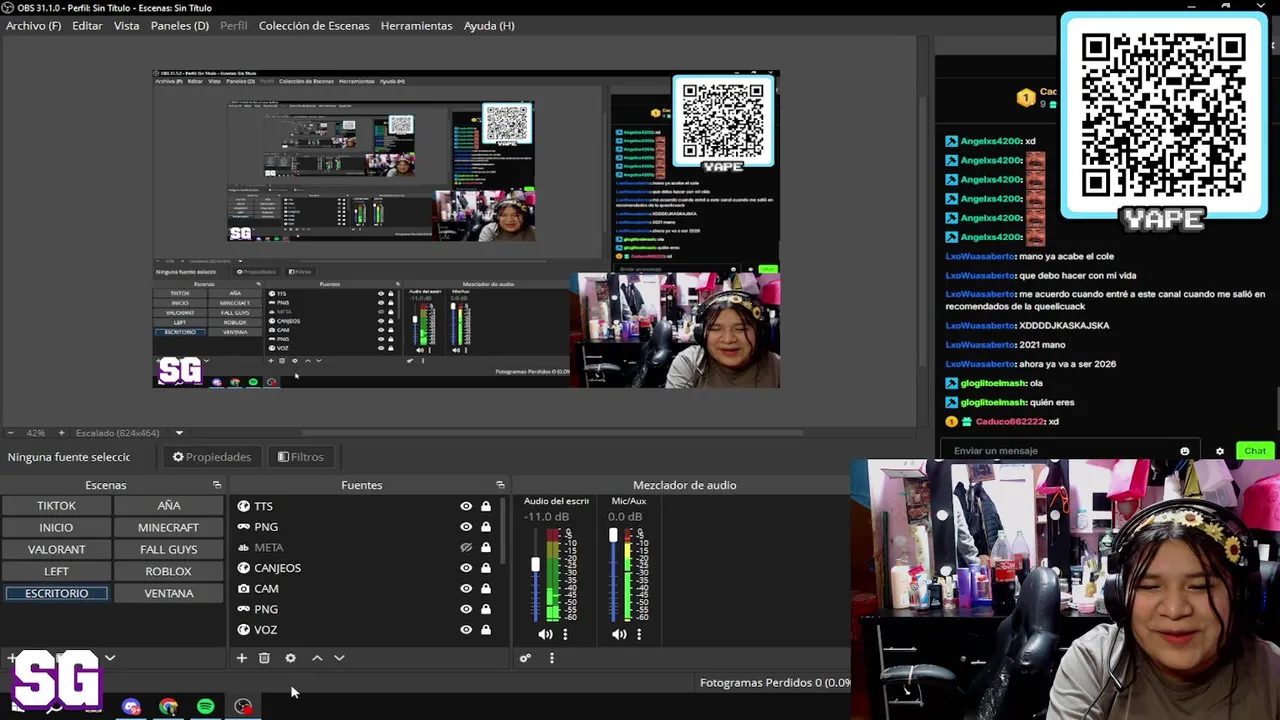Screen dimensions: 1280x720
Task: Open the Vista menu
Action: (126, 25)
